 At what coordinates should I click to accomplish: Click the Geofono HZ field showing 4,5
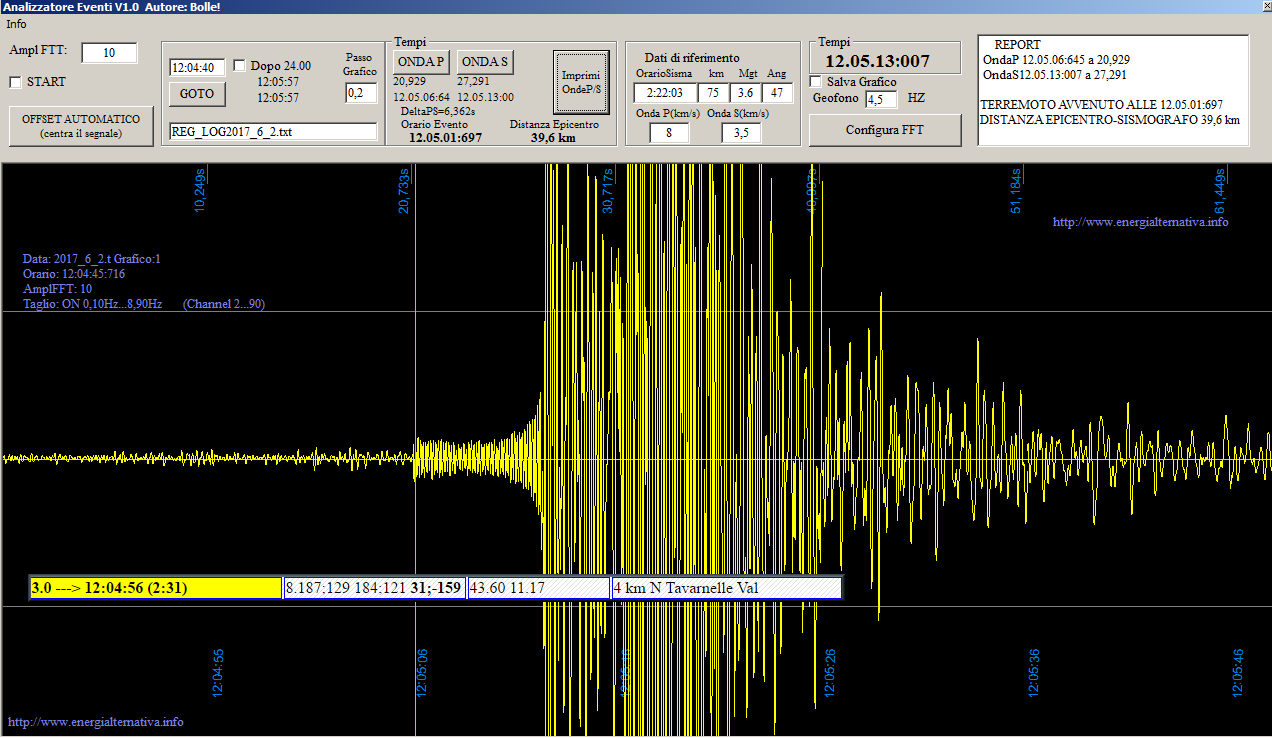click(882, 99)
